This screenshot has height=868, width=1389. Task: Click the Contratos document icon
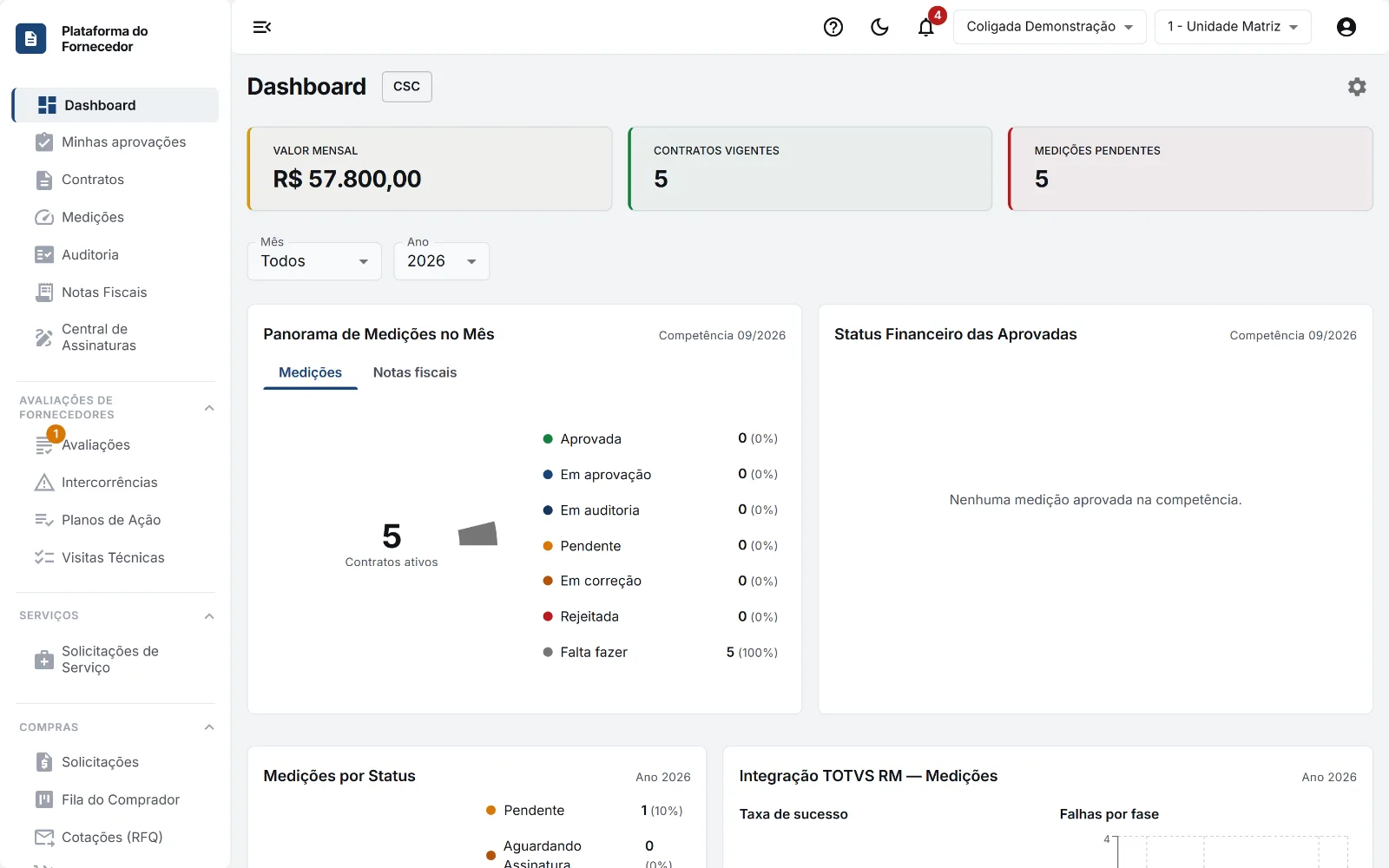coord(44,180)
